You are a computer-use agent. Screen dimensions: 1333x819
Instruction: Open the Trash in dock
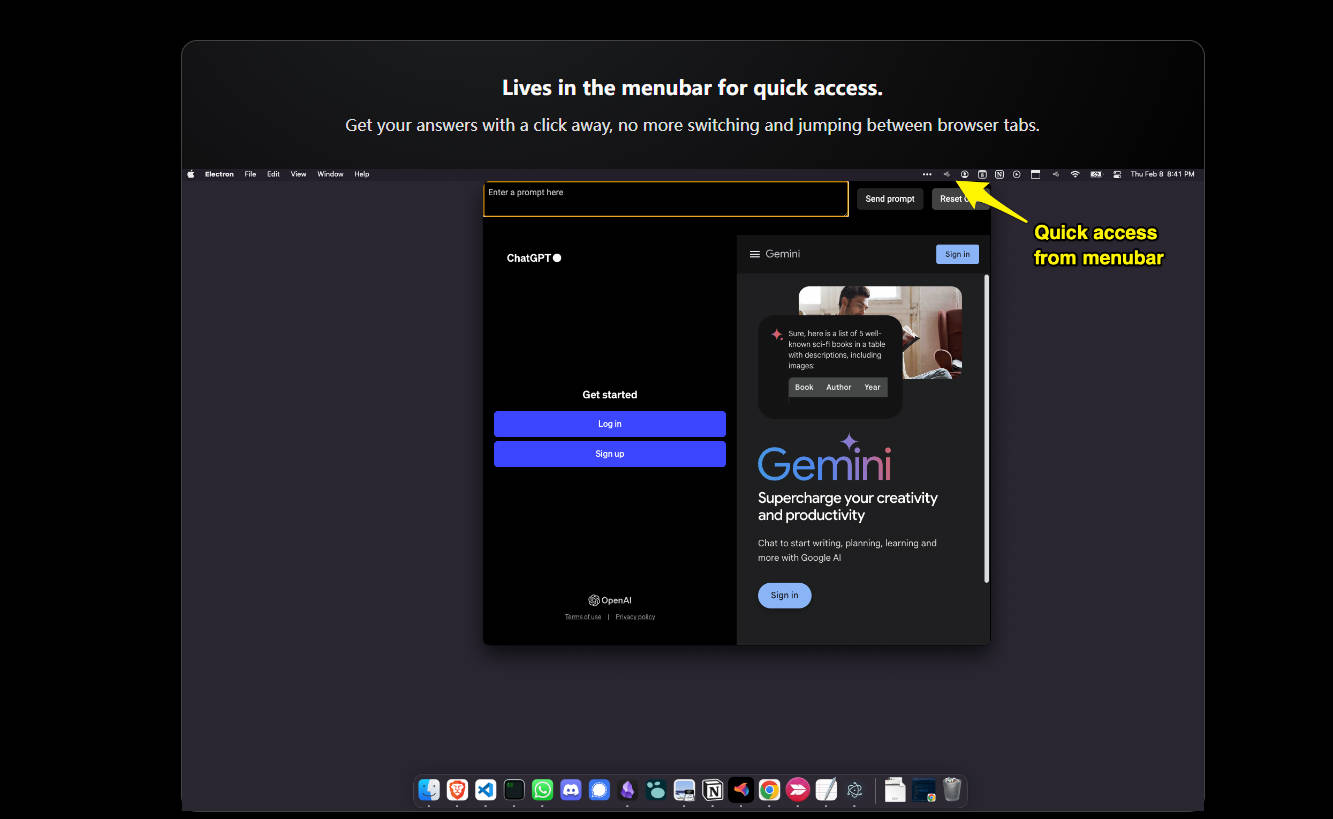click(x=952, y=790)
